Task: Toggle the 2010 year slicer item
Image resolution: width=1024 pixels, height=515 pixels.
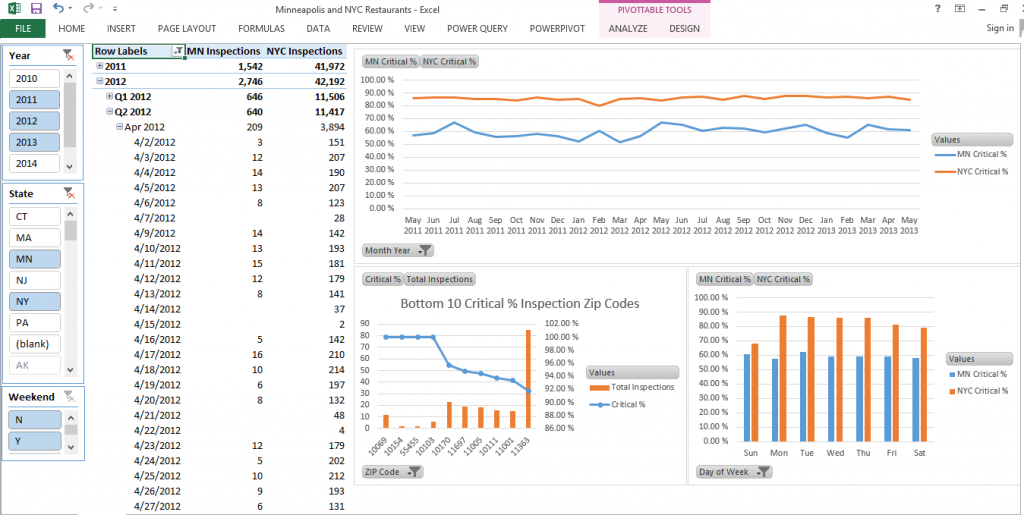Action: point(35,79)
